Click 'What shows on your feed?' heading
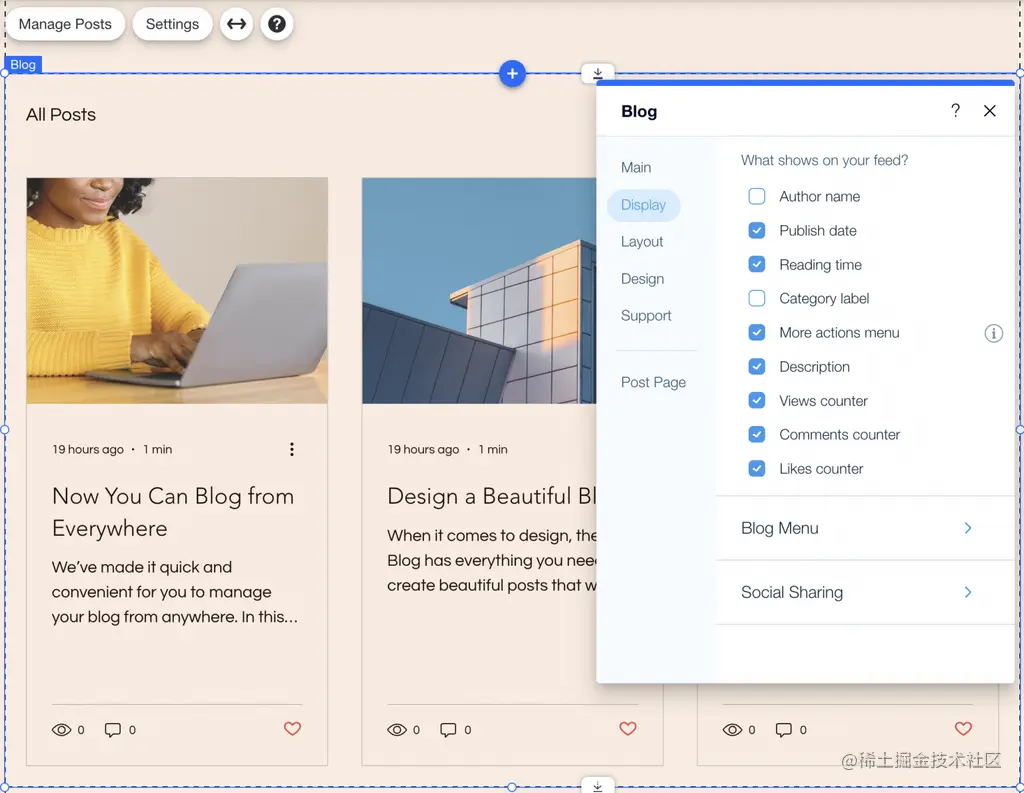 (824, 161)
